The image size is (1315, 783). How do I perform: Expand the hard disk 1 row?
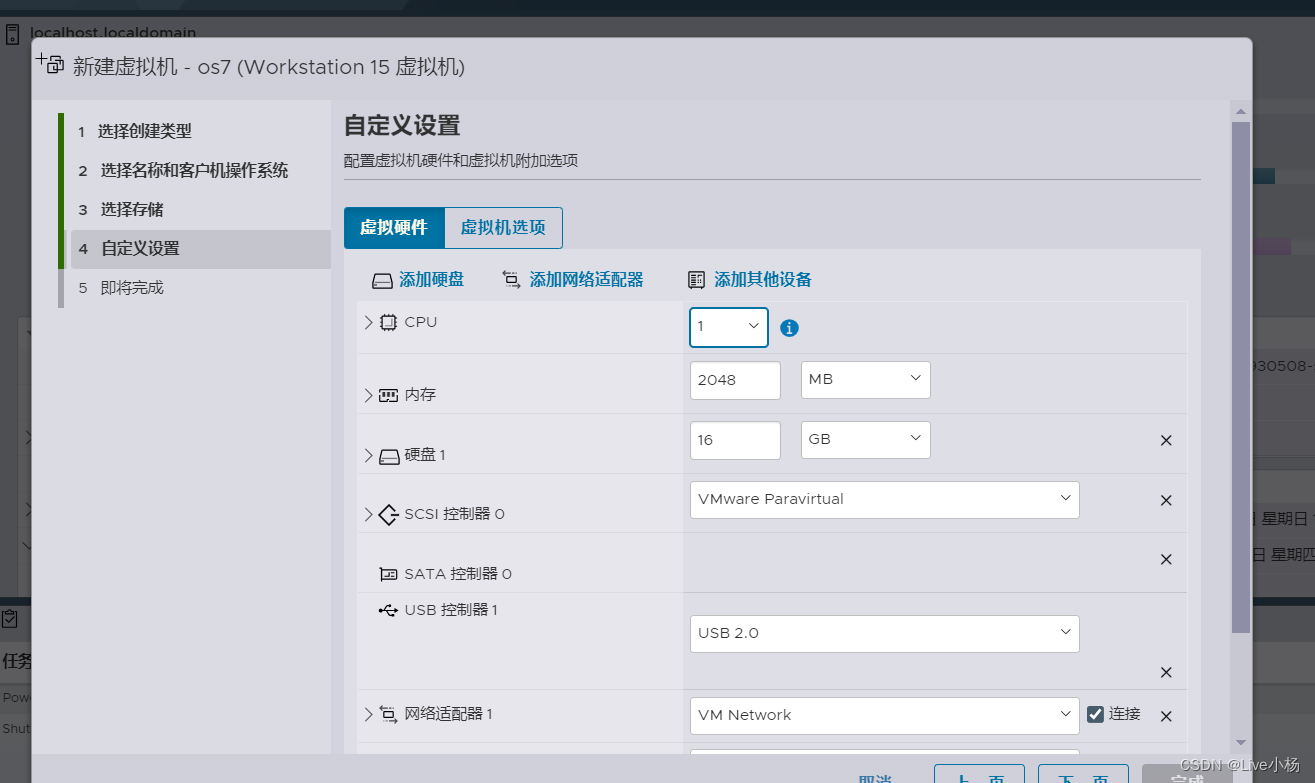coord(368,455)
